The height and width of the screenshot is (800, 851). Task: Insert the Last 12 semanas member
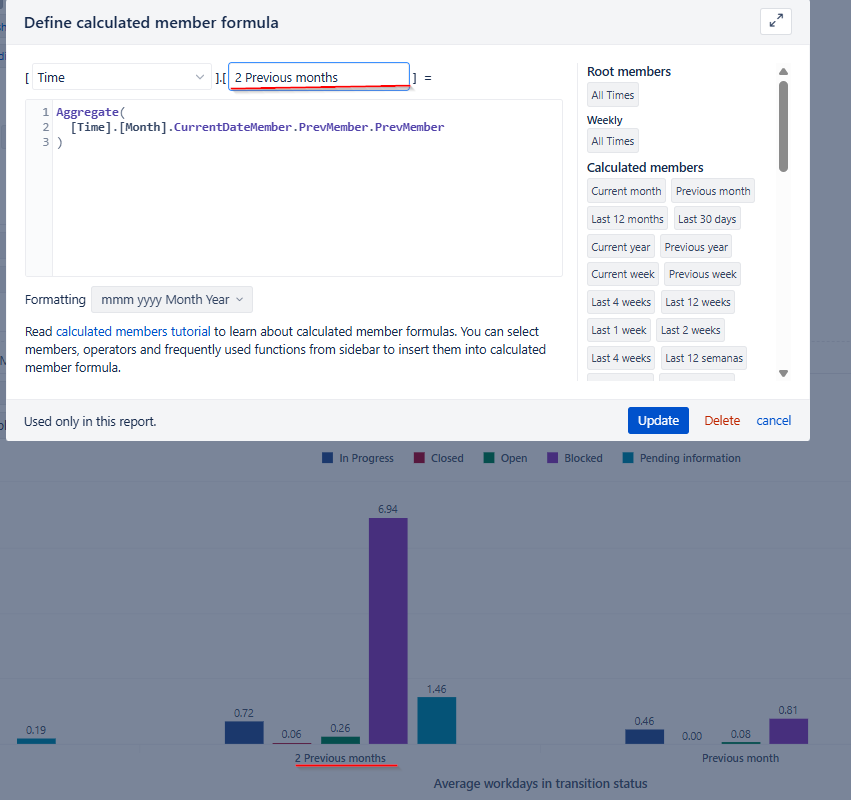pyautogui.click(x=704, y=358)
